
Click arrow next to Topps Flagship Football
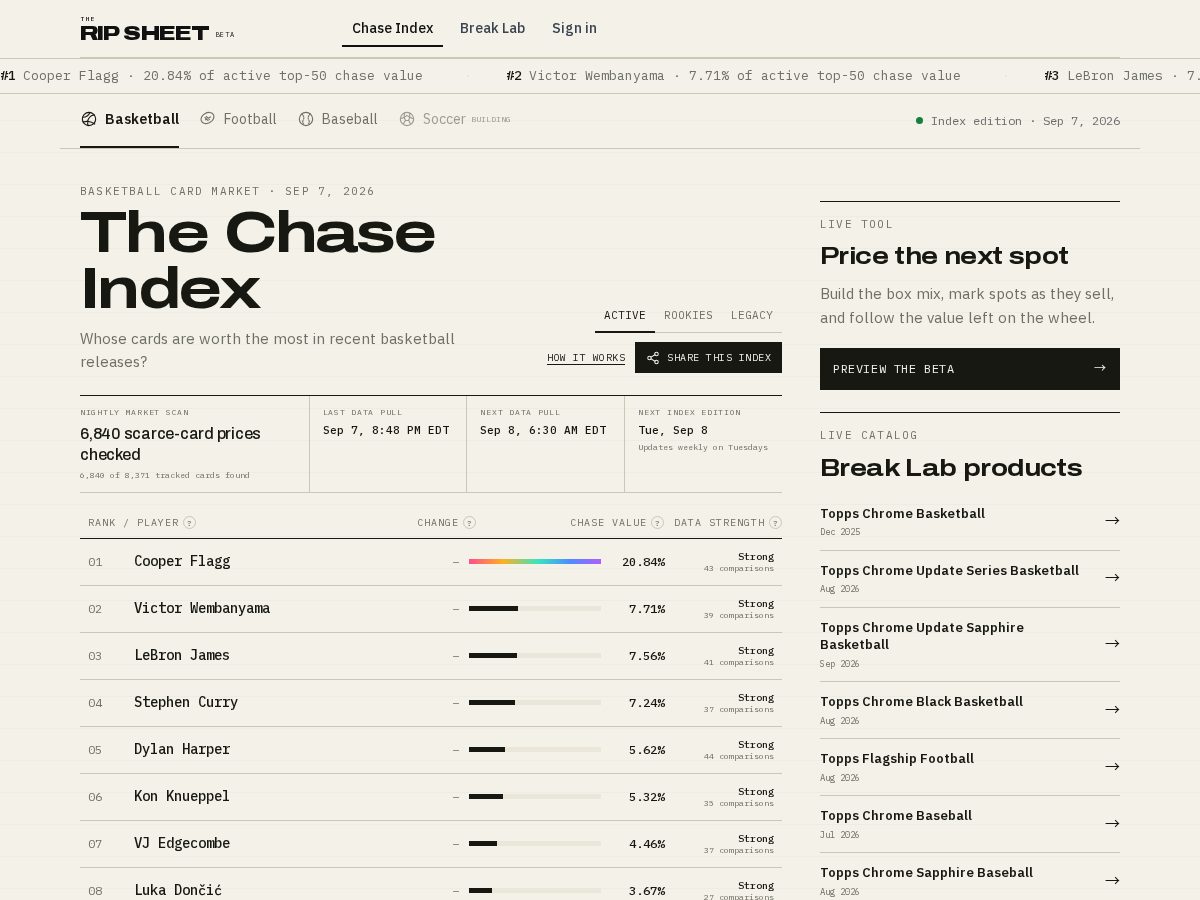(x=1112, y=767)
